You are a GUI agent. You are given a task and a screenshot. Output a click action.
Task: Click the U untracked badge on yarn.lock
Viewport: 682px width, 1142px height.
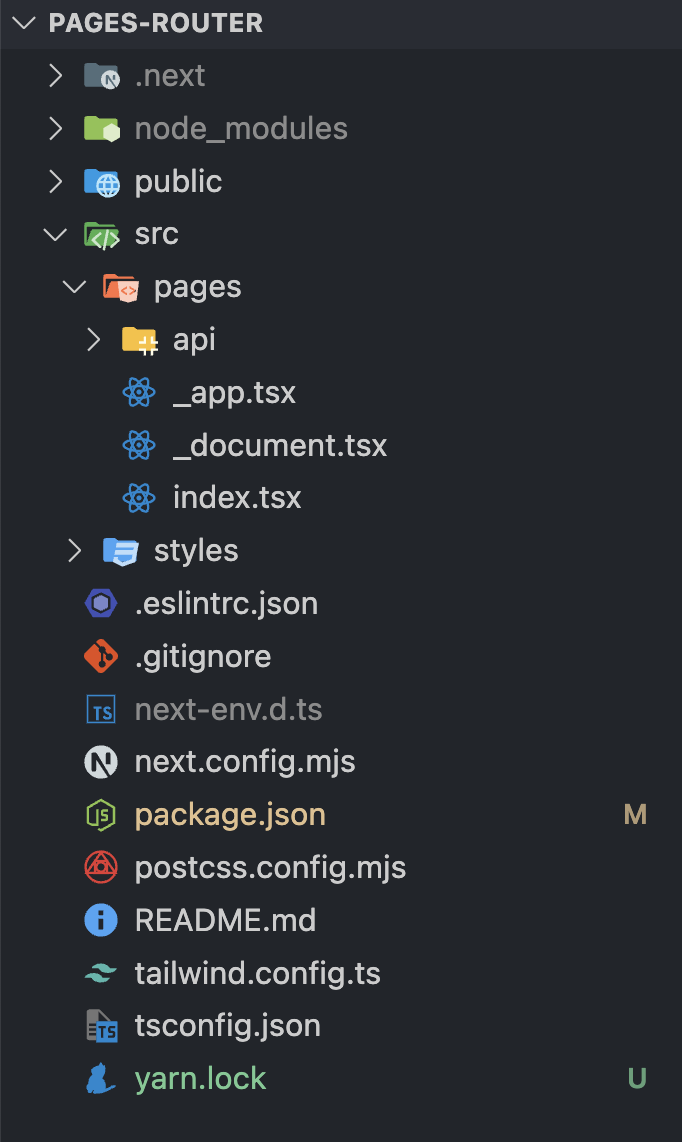point(637,1079)
